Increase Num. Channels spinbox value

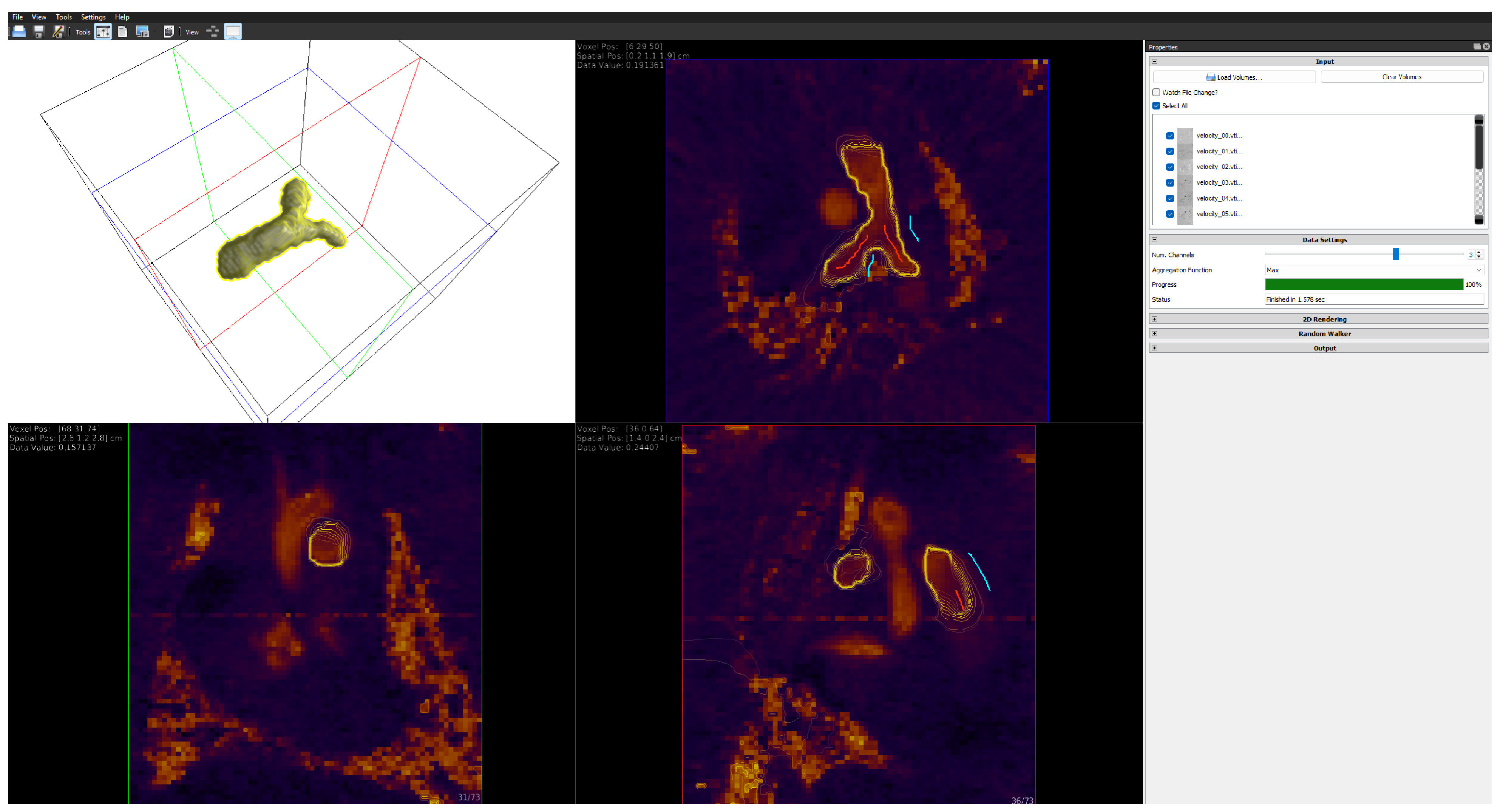pyautogui.click(x=1479, y=252)
